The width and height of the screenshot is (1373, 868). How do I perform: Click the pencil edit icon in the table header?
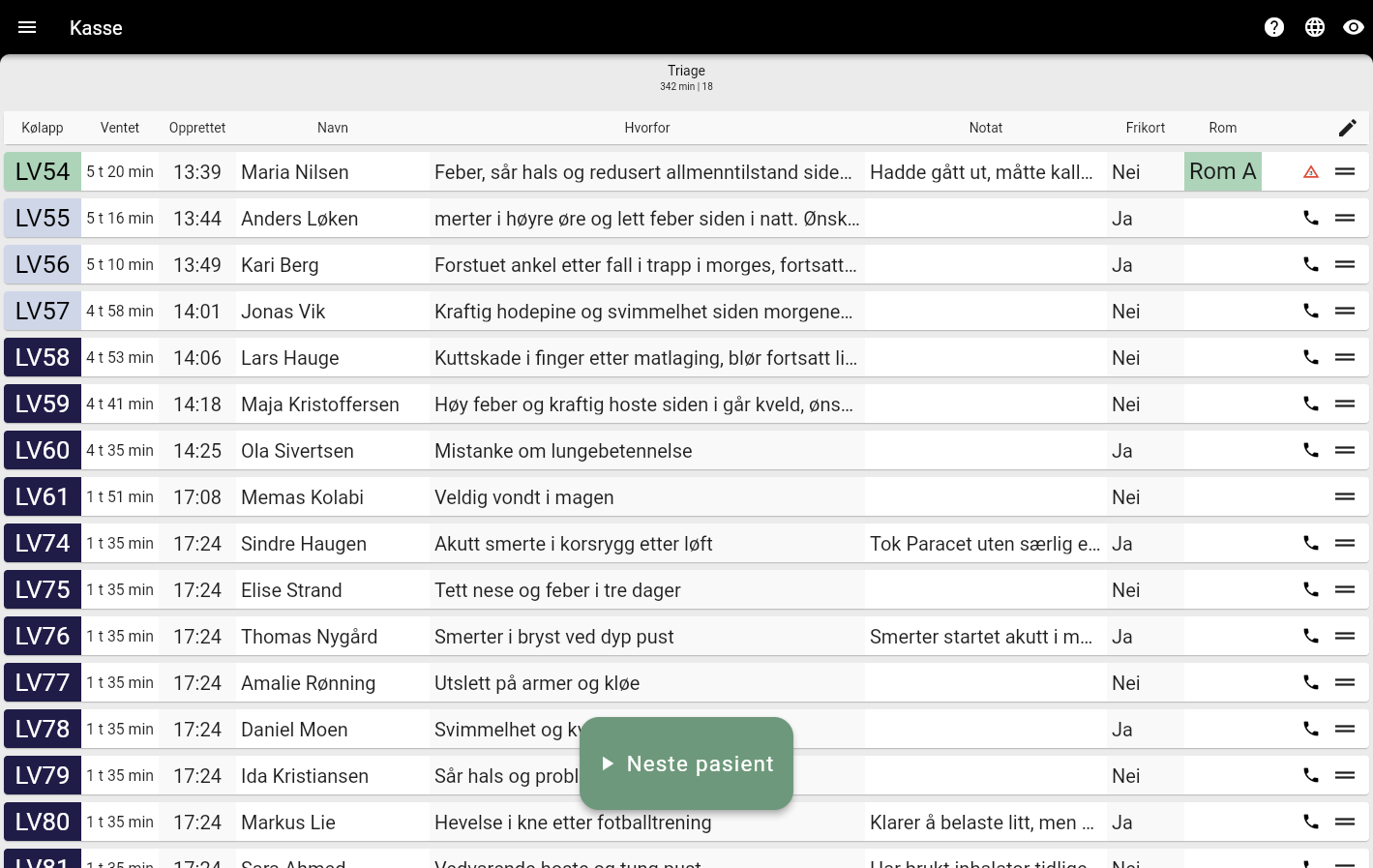click(x=1348, y=128)
